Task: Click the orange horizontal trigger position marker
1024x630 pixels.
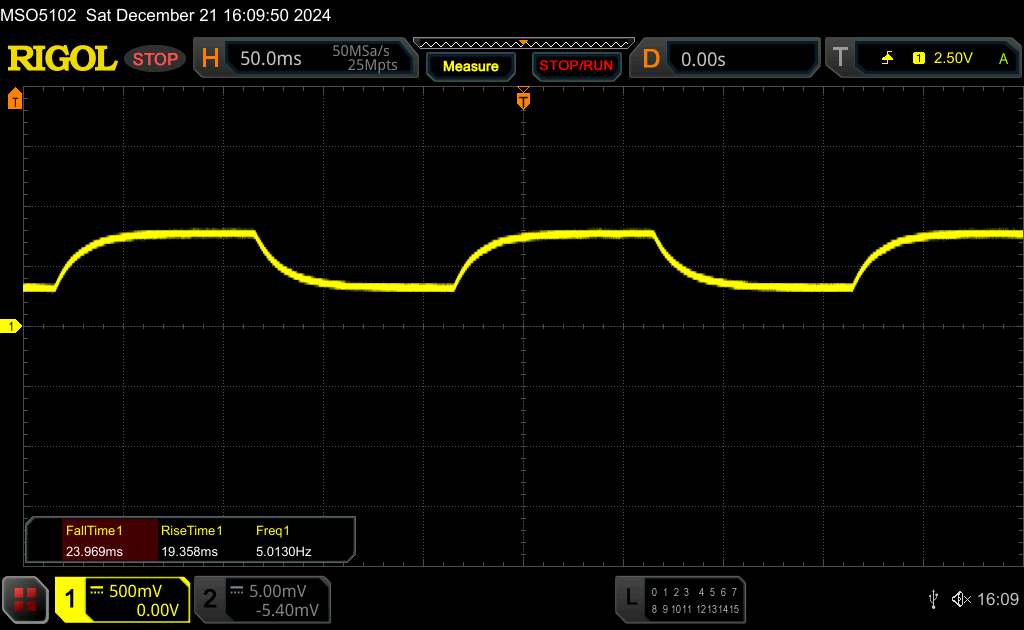Action: [x=523, y=99]
